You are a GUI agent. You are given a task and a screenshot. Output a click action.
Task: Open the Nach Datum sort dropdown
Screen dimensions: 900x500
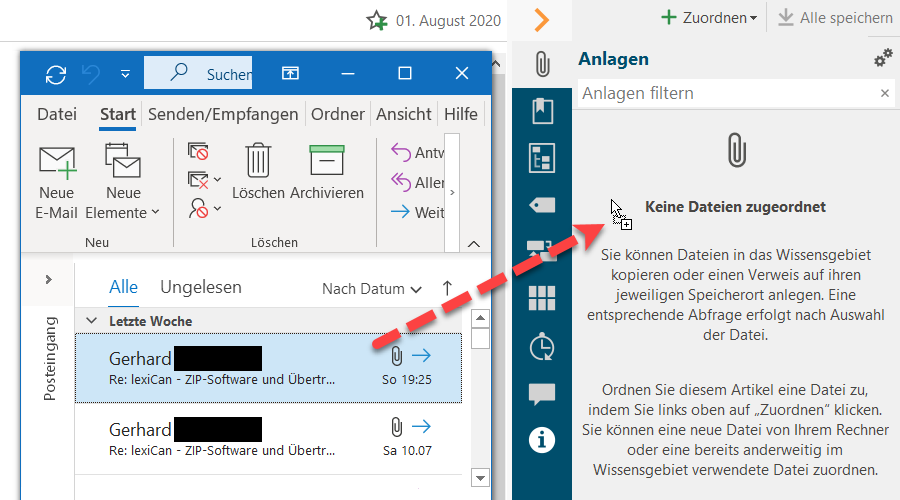click(x=371, y=289)
